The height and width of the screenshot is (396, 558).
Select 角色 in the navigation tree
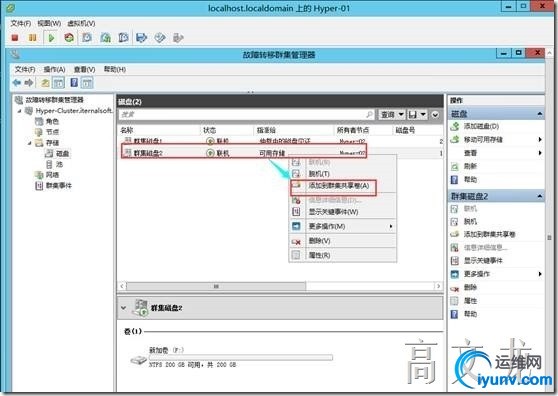click(52, 121)
